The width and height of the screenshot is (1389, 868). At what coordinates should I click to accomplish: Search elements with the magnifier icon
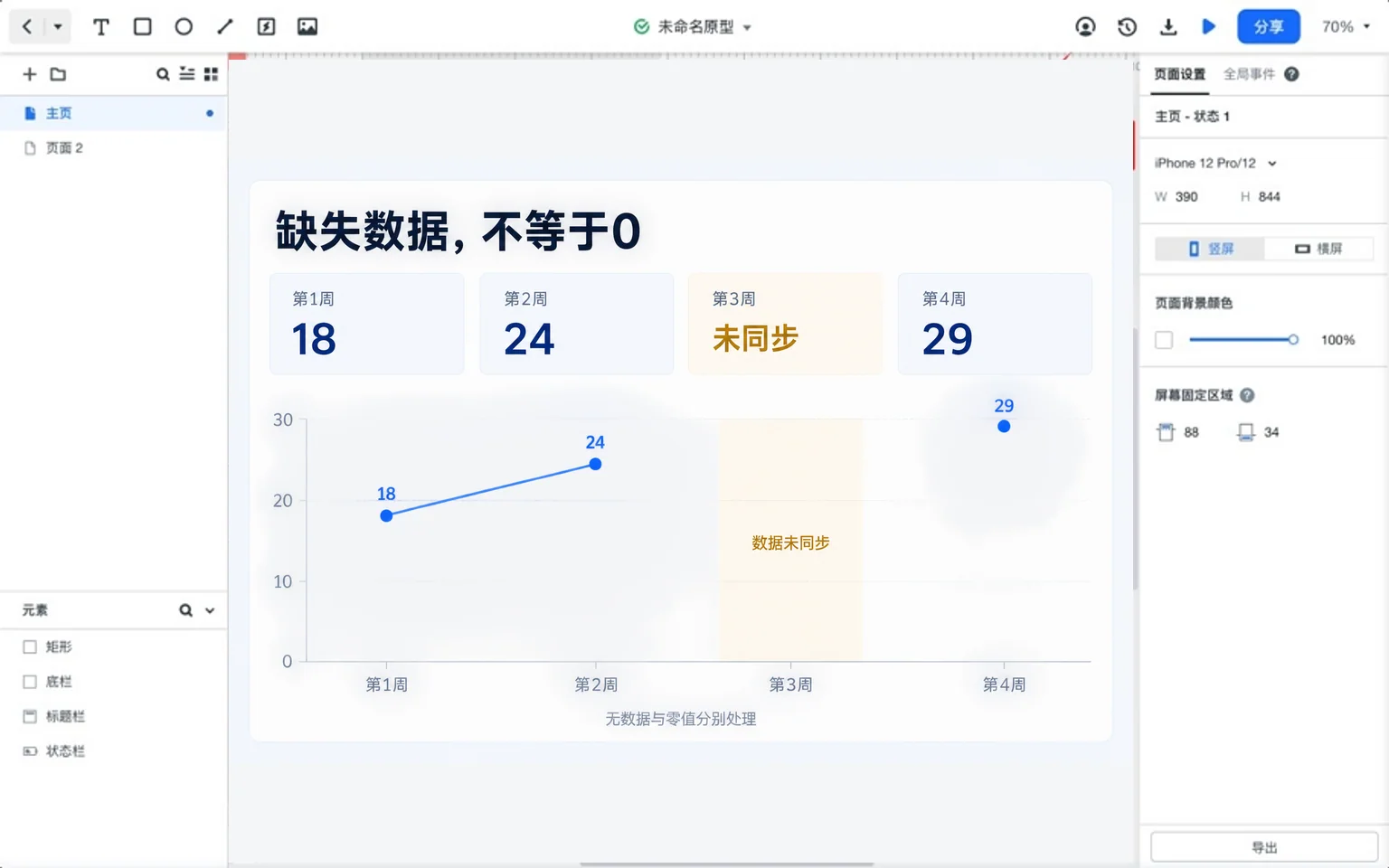coord(185,610)
